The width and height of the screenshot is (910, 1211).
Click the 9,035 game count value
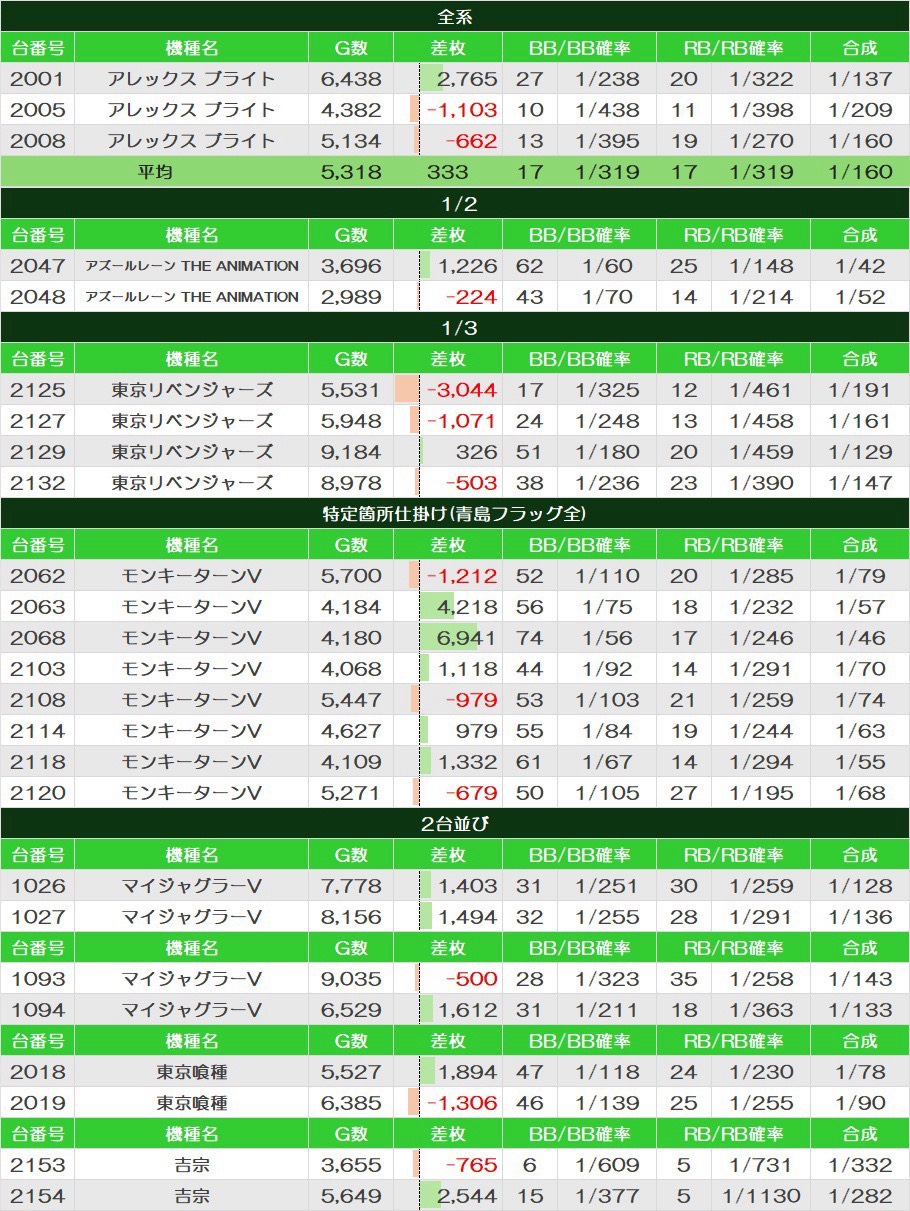(x=351, y=978)
